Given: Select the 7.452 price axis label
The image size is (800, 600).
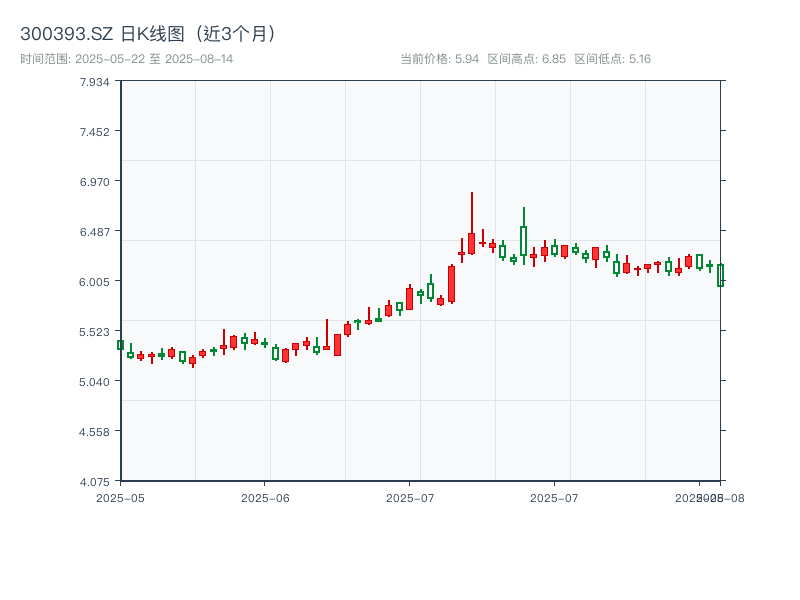Looking at the screenshot, I should point(94,132).
